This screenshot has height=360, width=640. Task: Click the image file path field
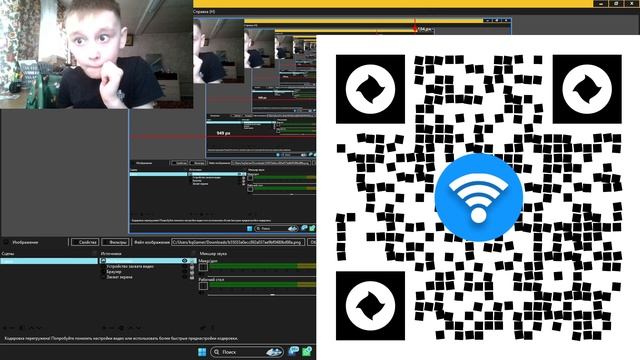coord(238,242)
